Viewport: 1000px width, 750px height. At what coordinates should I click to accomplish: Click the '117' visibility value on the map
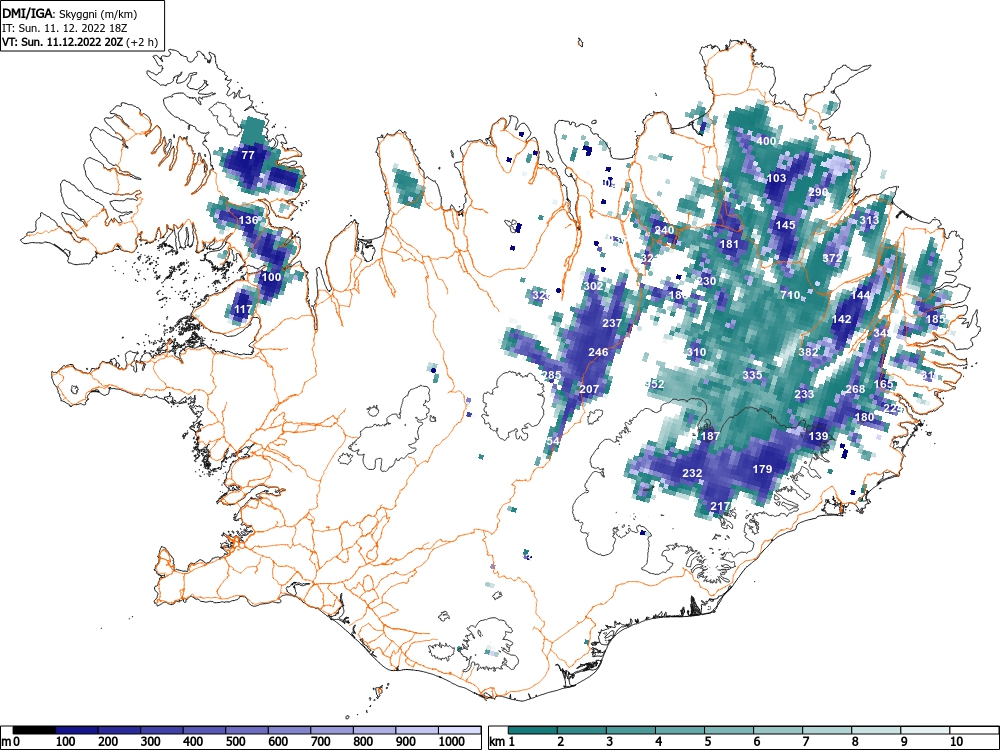click(x=243, y=309)
